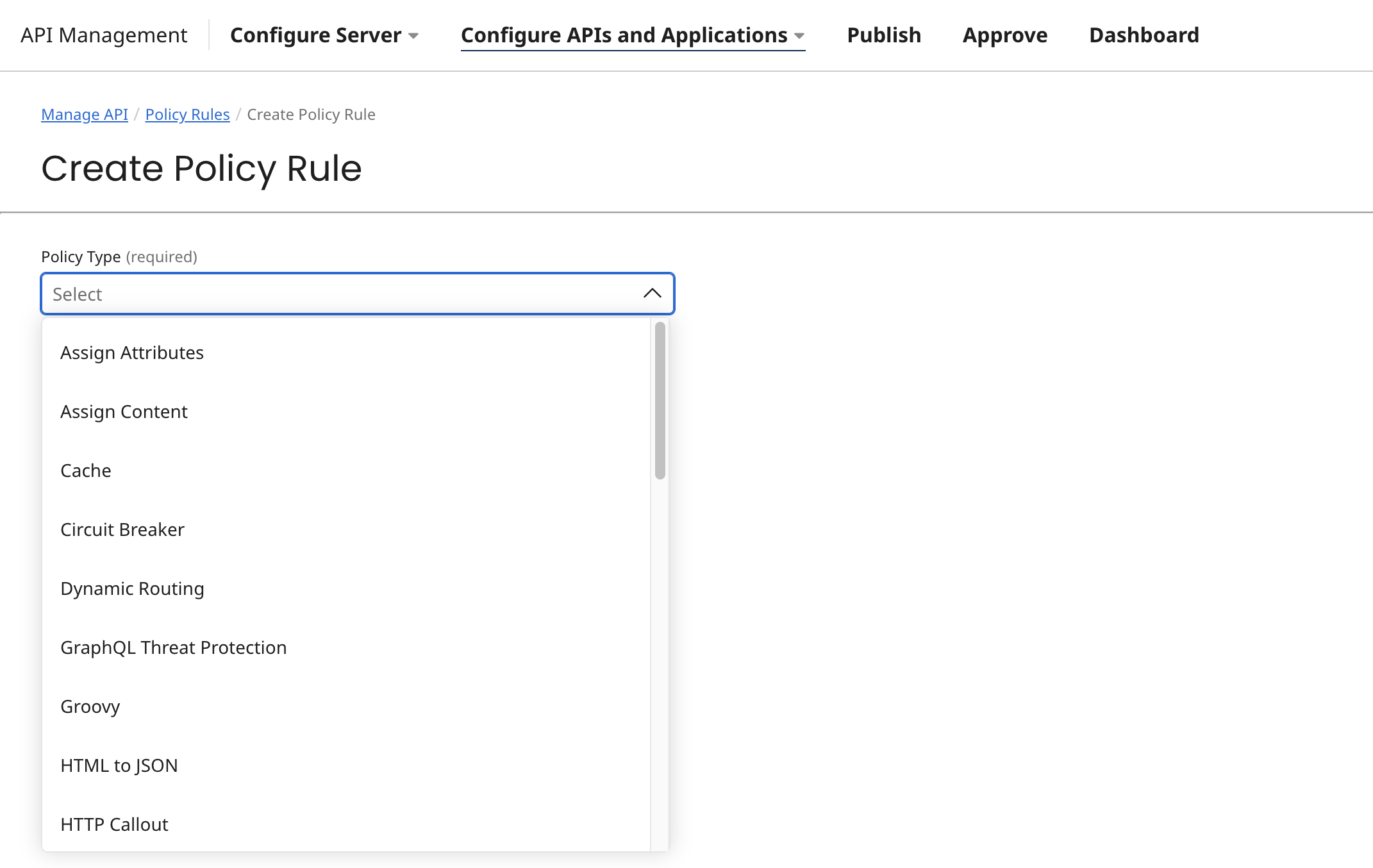Collapse the Policy Type dropdown chevron
1373x868 pixels.
point(652,293)
